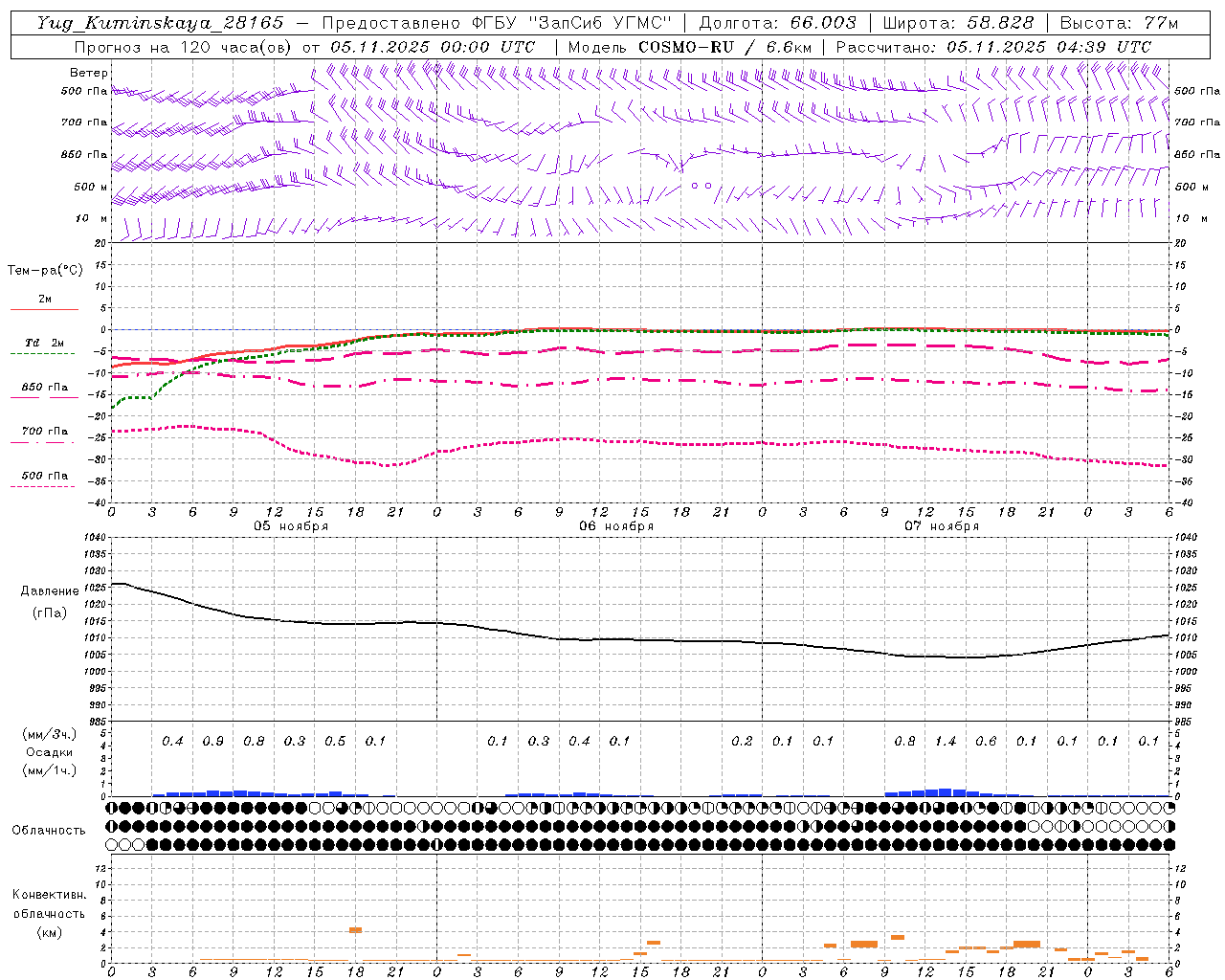Click the '05 ноября' date label
Screen dimensions: 1225x980
[x=291, y=526]
